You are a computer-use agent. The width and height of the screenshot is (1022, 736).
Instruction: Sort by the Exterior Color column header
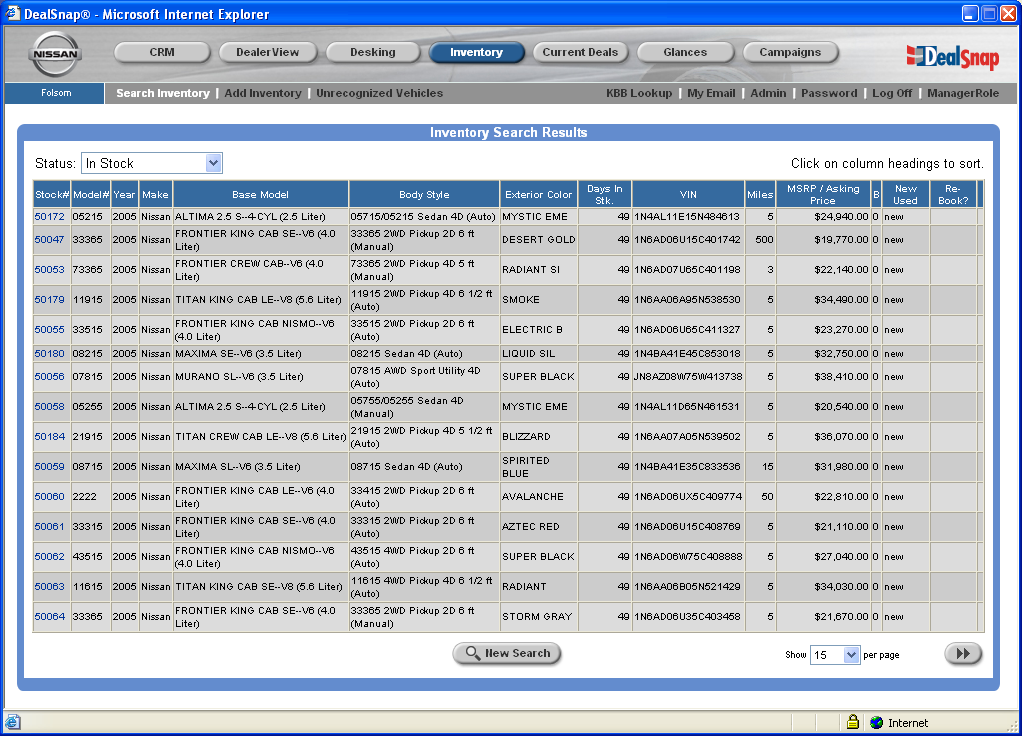(538, 195)
